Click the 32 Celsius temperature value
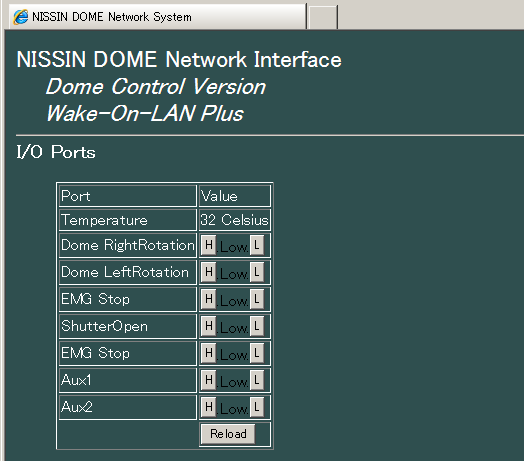This screenshot has height=461, width=524. 235,220
